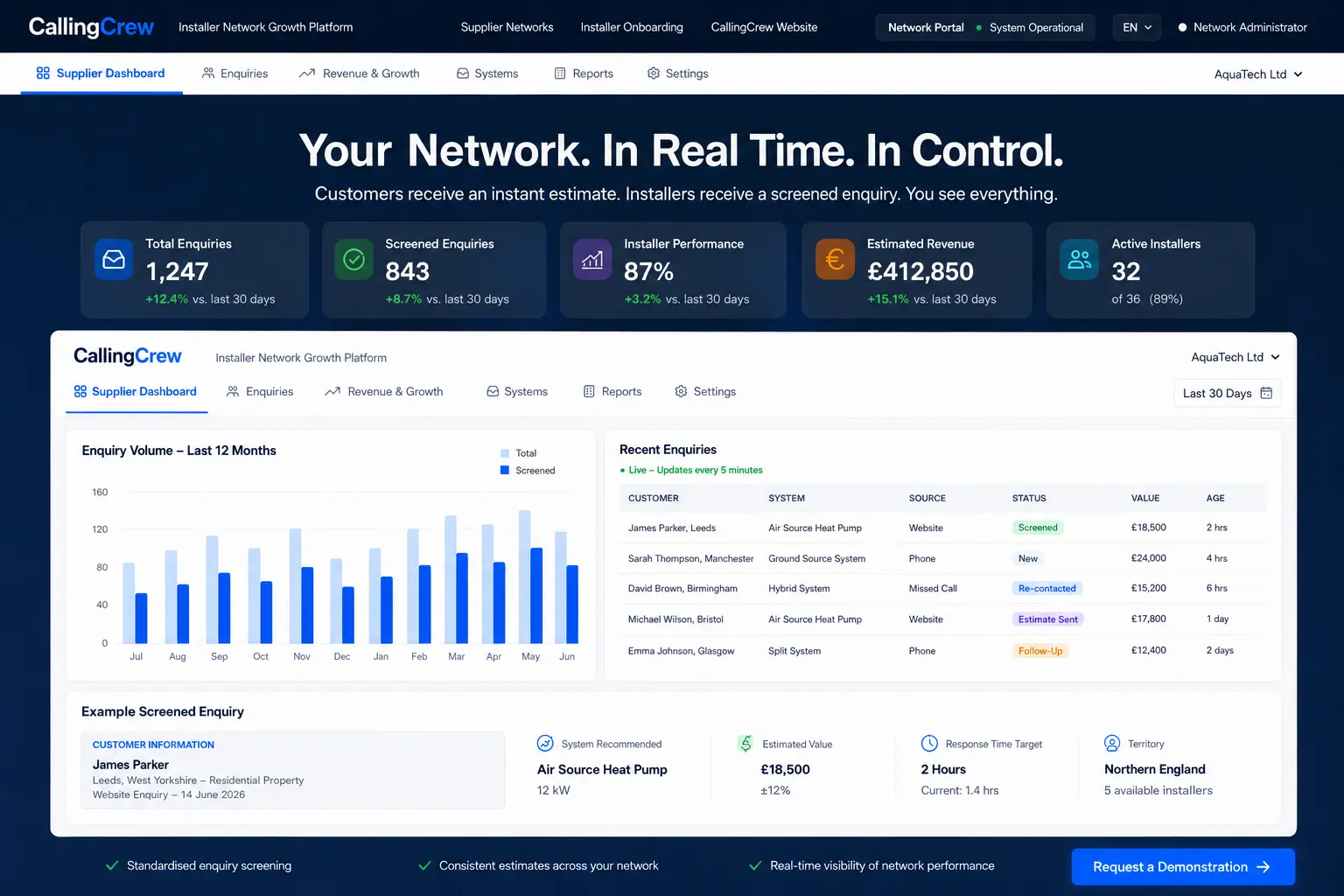The image size is (1344, 896).
Task: Click the trend icon beside top Revenue & Growth
Action: 307,73
